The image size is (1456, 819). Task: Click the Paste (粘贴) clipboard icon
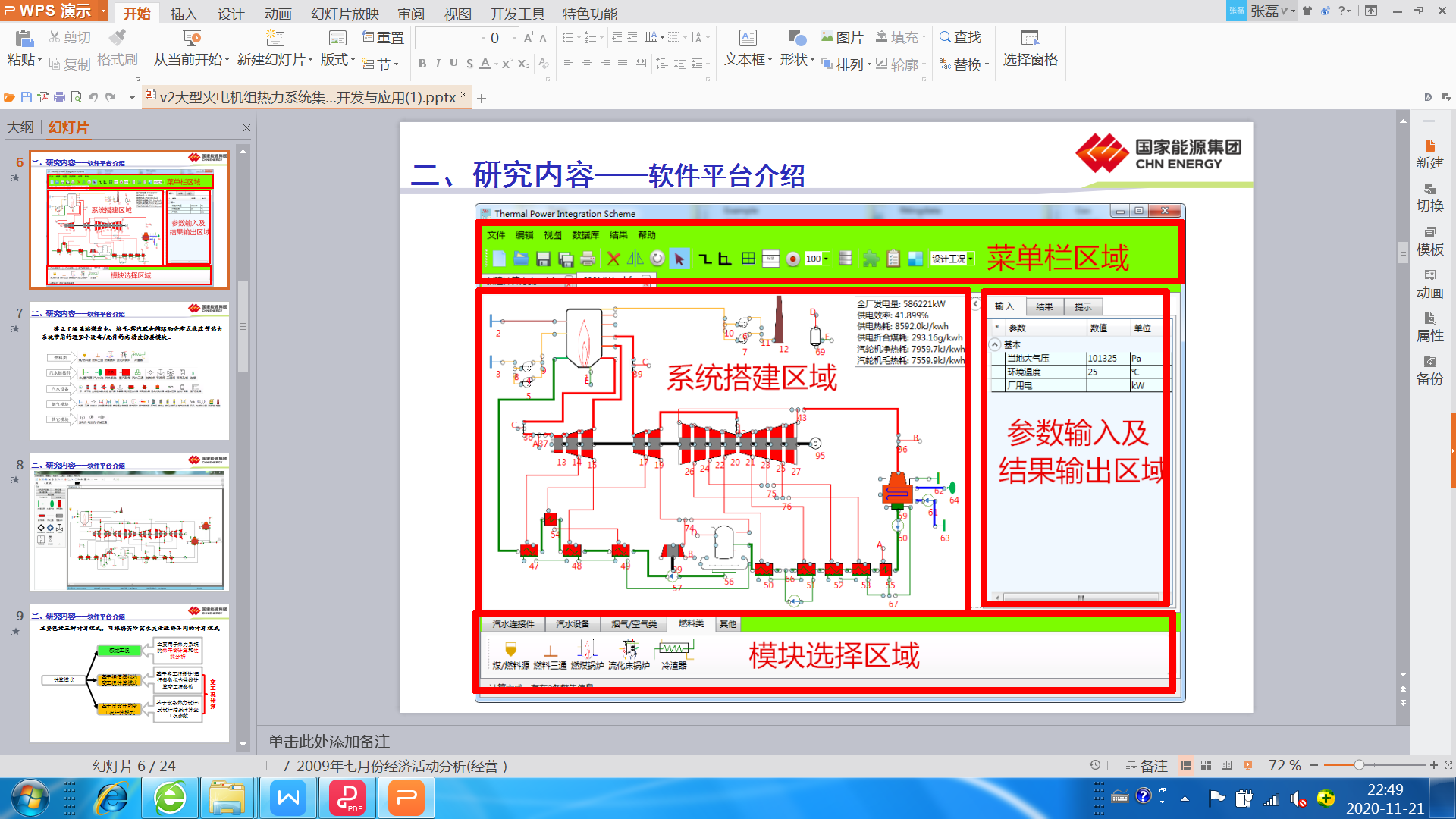click(24, 38)
